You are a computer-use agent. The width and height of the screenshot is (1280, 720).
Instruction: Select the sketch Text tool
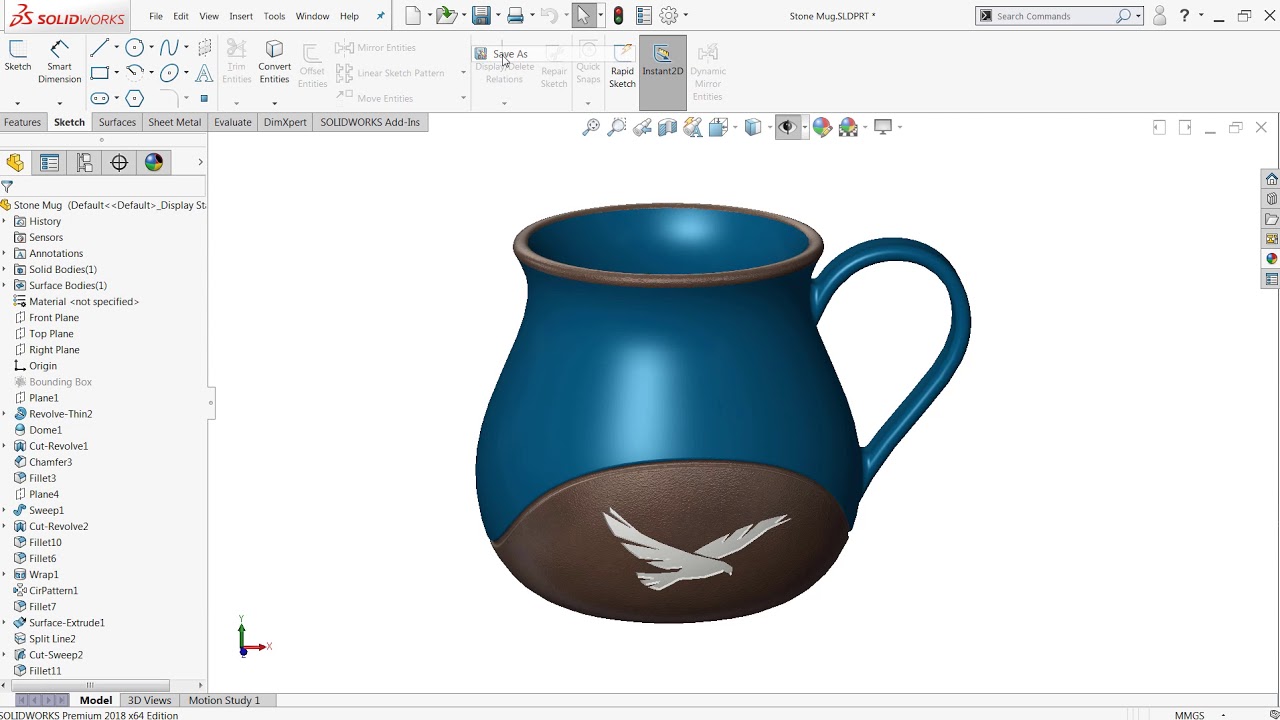pos(204,72)
